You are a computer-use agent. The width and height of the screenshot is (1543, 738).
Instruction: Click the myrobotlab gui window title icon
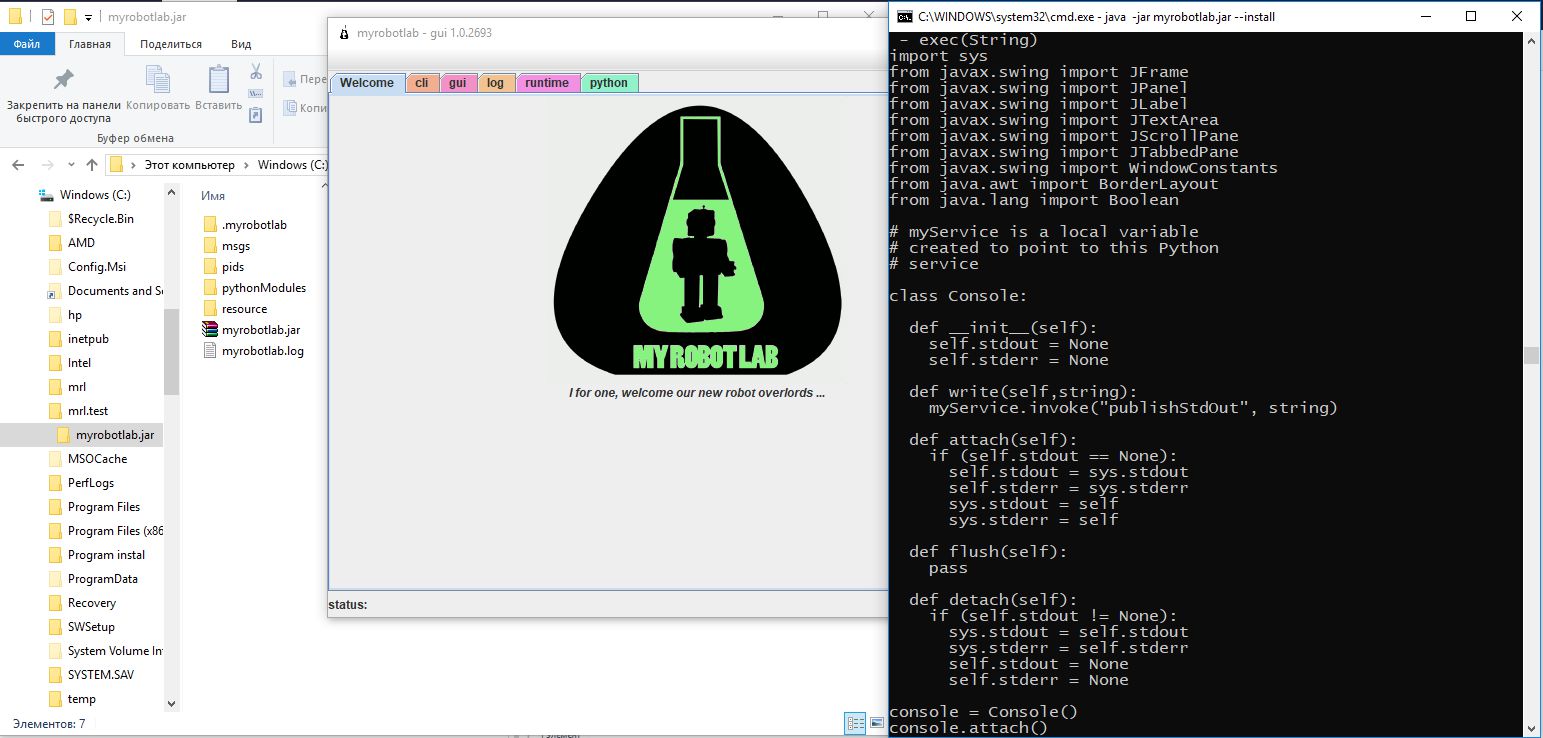click(x=345, y=33)
